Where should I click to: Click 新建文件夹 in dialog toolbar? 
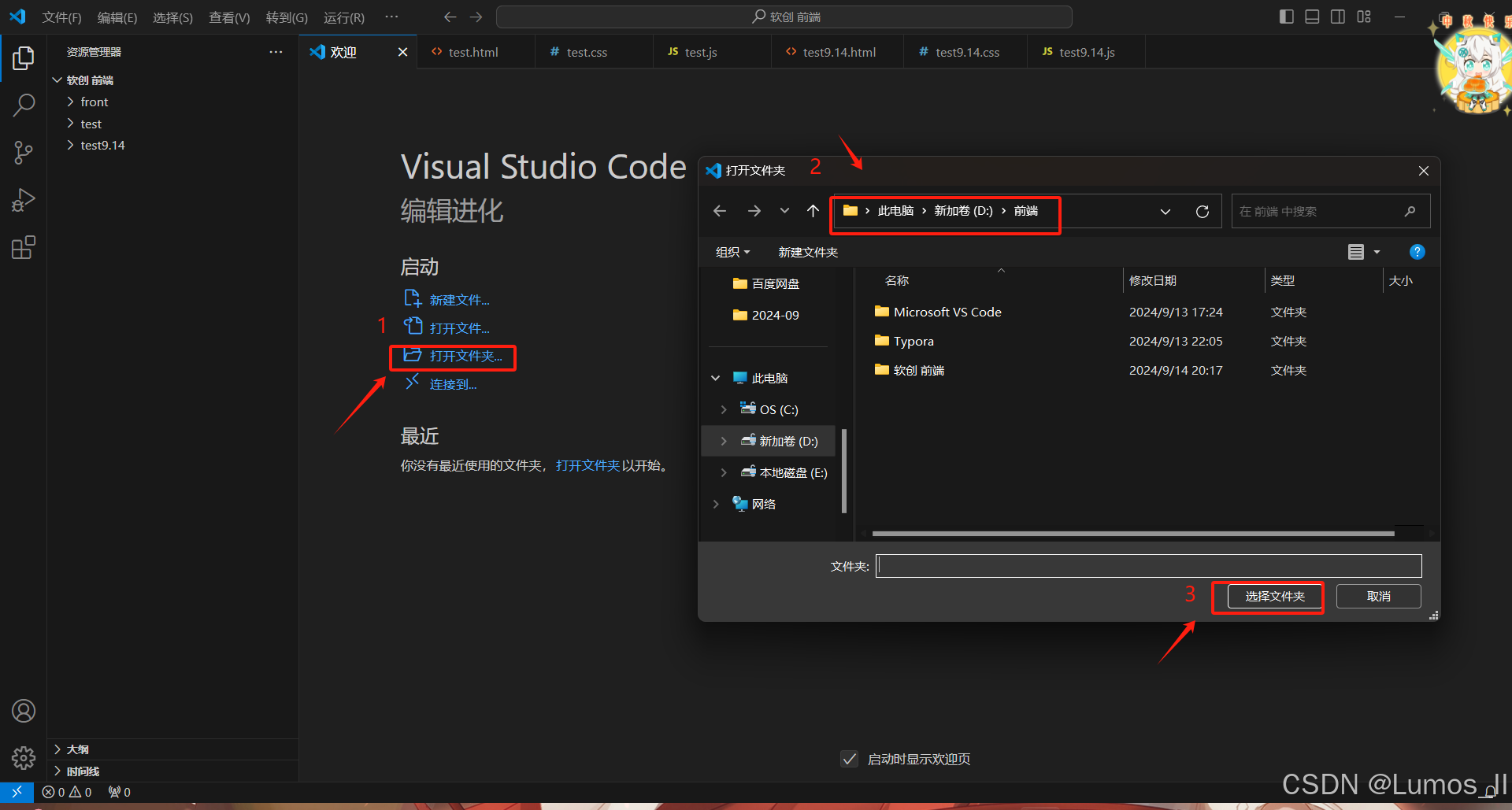pos(808,252)
